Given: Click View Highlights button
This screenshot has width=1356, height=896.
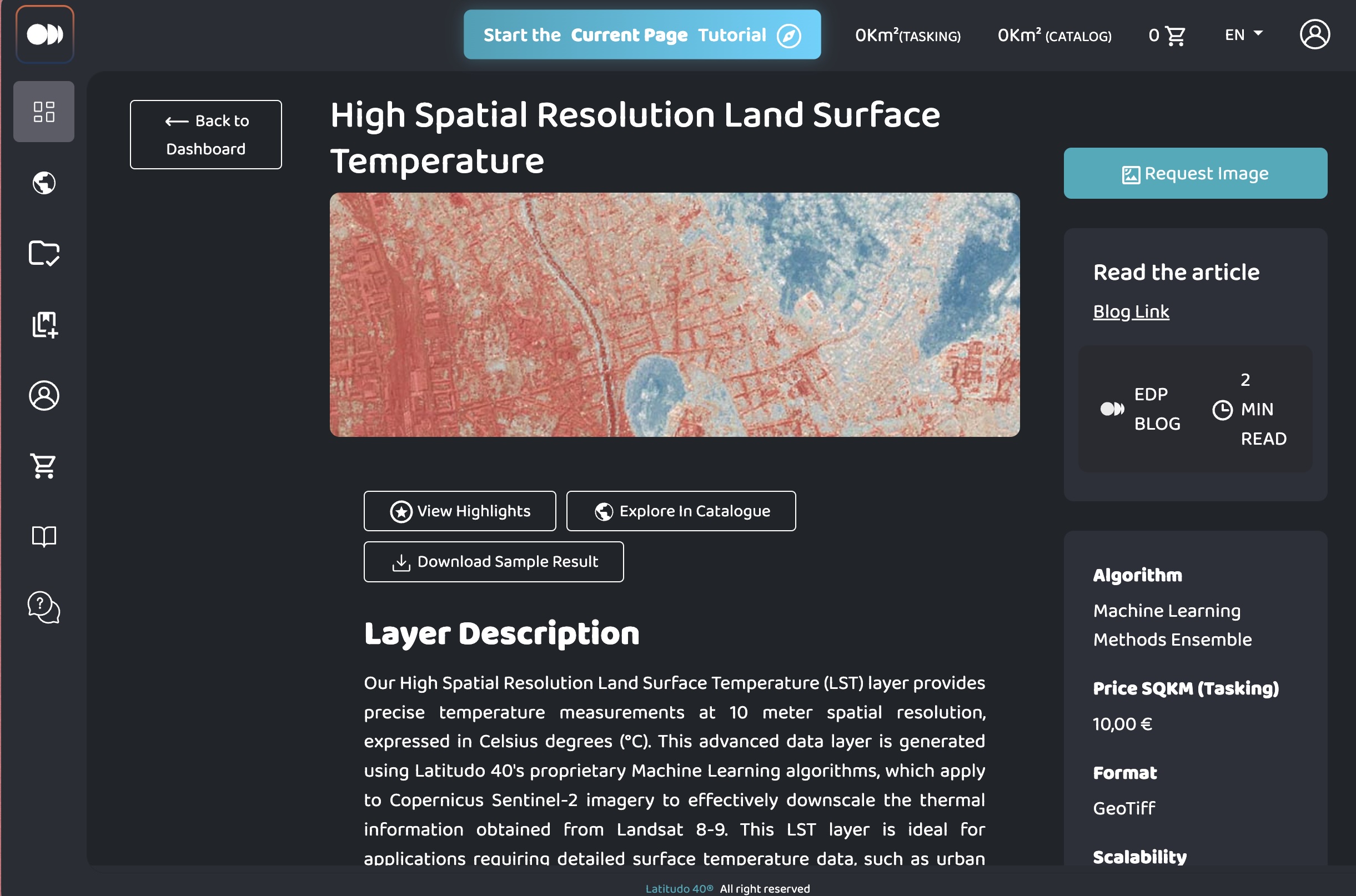Looking at the screenshot, I should [x=459, y=511].
